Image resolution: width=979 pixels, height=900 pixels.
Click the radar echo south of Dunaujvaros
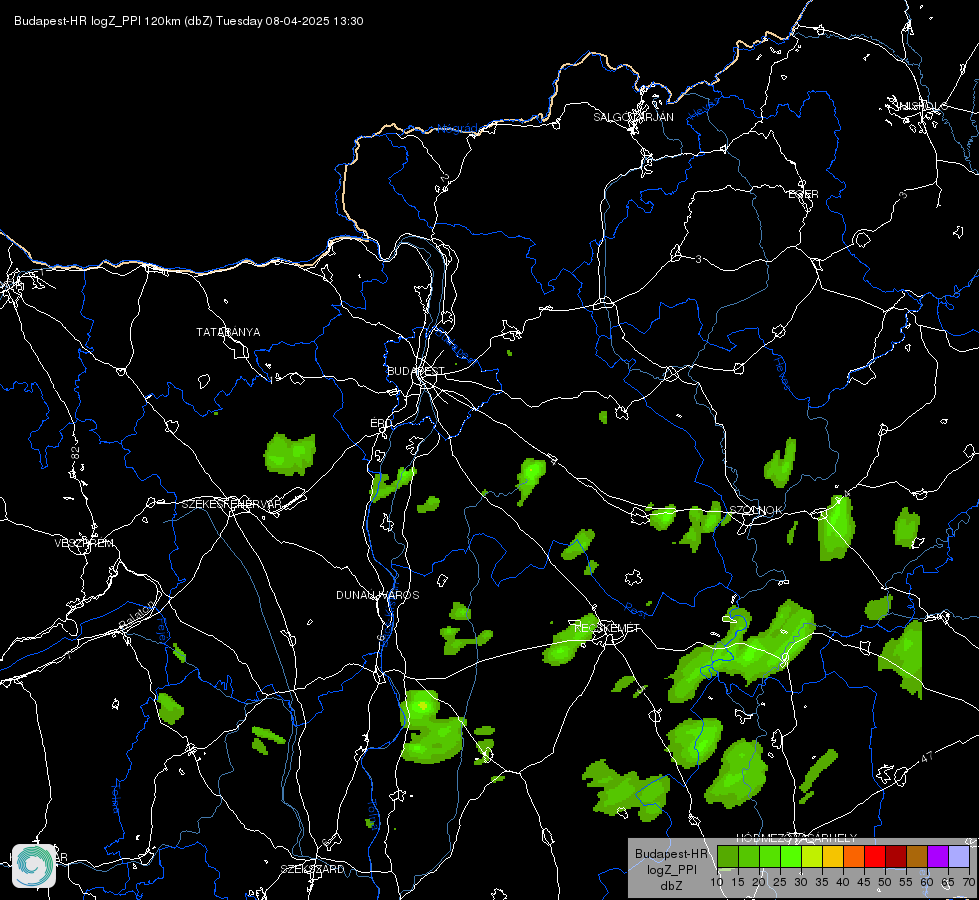click(431, 728)
